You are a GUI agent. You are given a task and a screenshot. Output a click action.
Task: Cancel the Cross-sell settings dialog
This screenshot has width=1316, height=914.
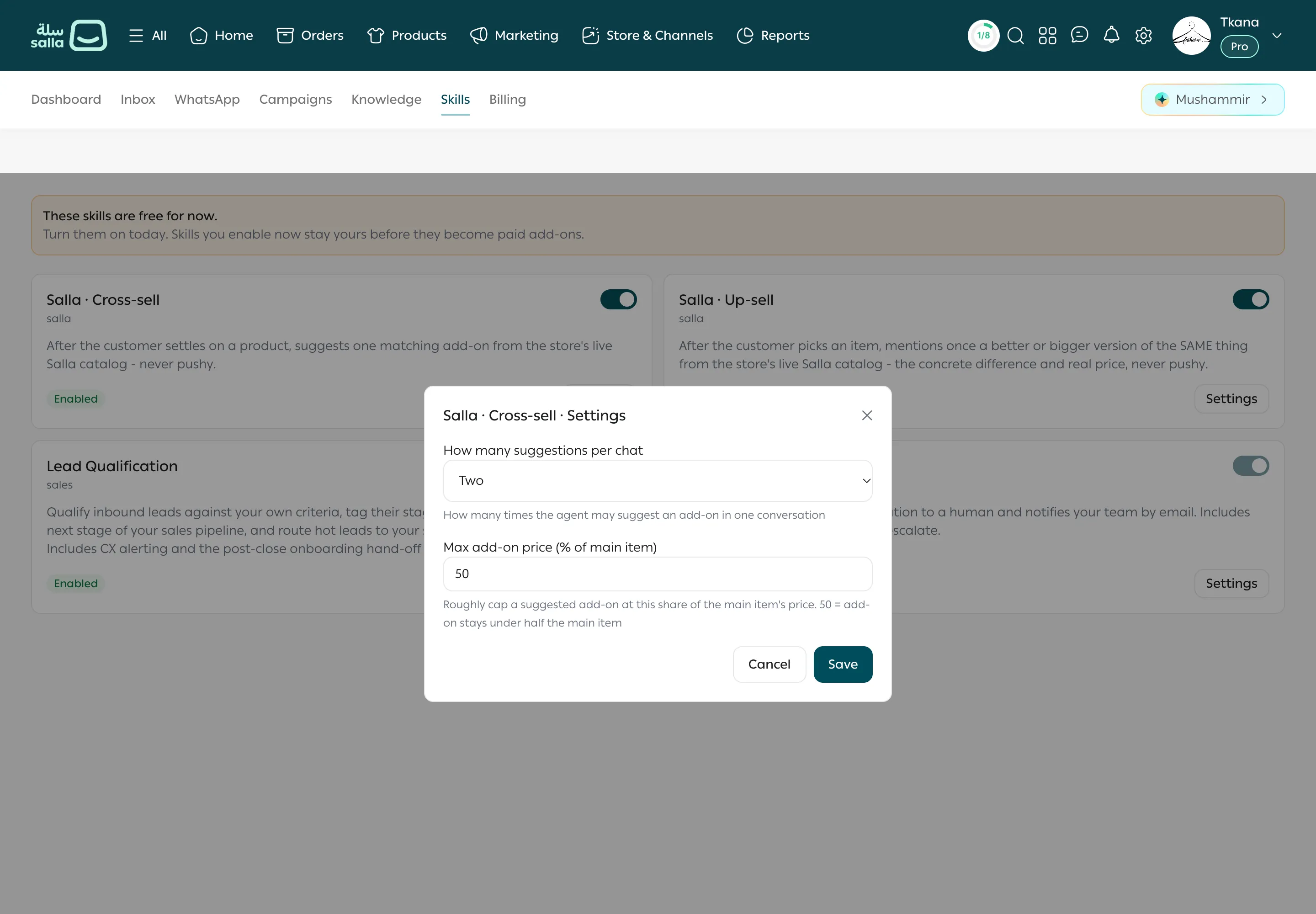click(x=769, y=664)
